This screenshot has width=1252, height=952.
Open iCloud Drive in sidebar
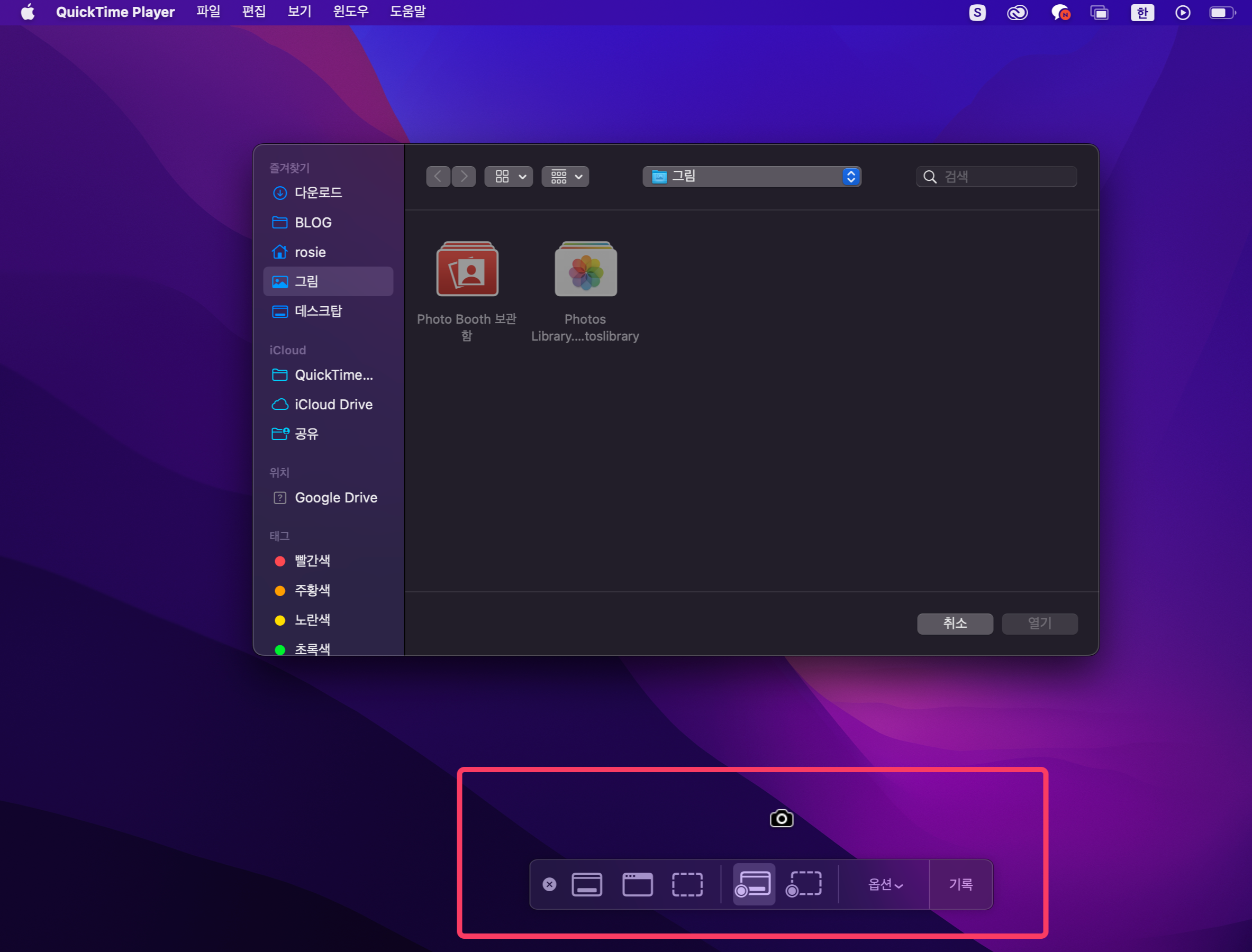click(x=333, y=405)
